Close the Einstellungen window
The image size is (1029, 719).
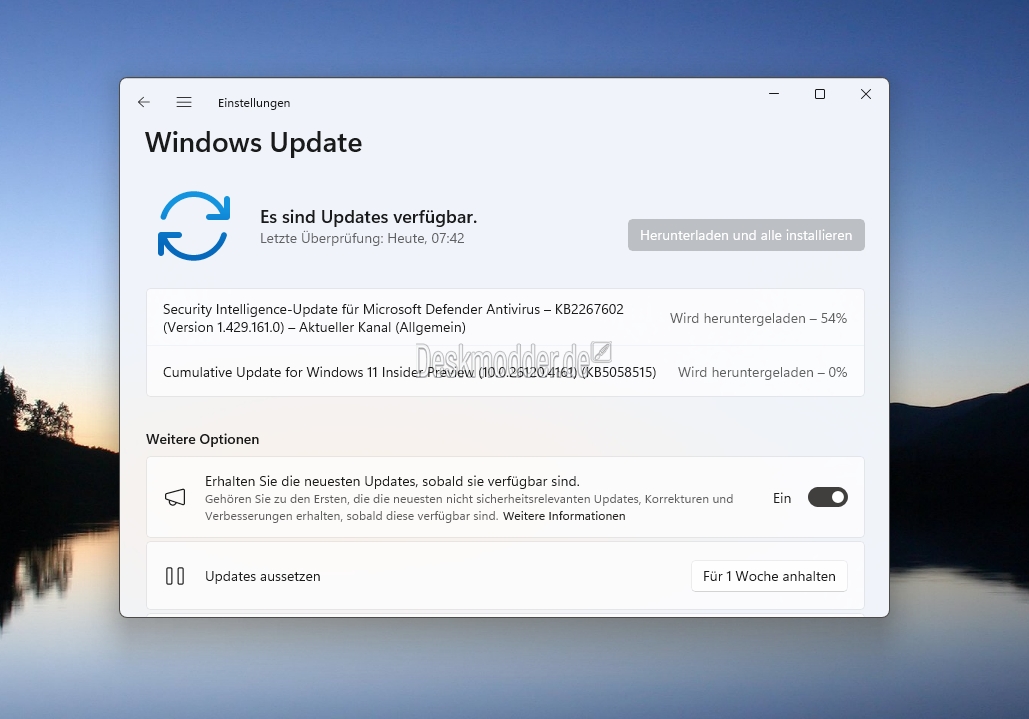pyautogui.click(x=866, y=94)
